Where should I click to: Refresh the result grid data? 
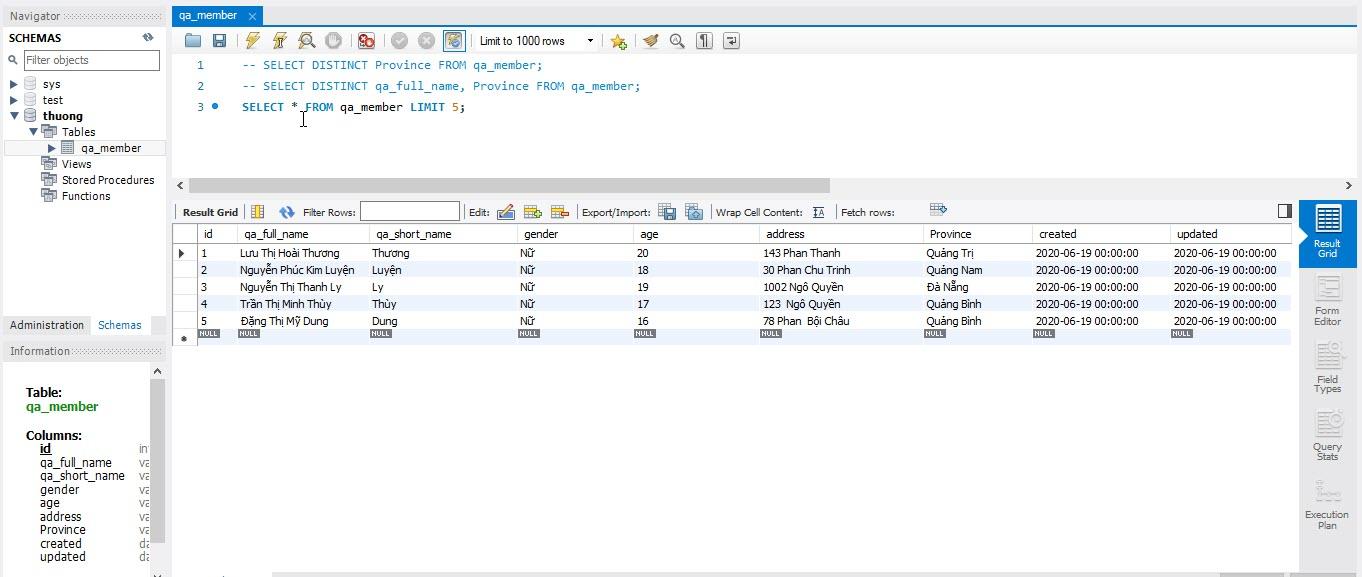(x=287, y=212)
